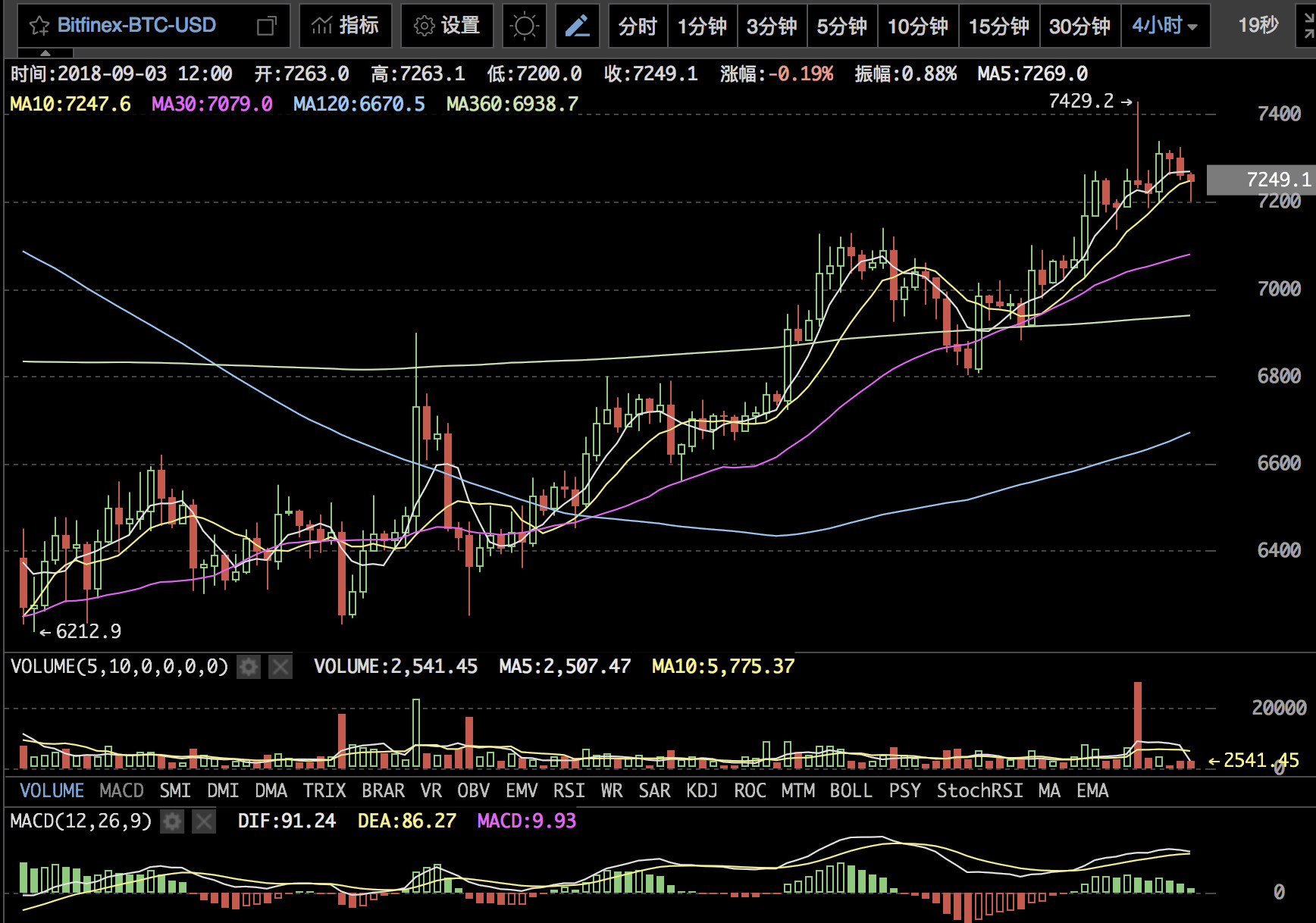
Task: Click the pop-out window icon
Action: (266, 27)
